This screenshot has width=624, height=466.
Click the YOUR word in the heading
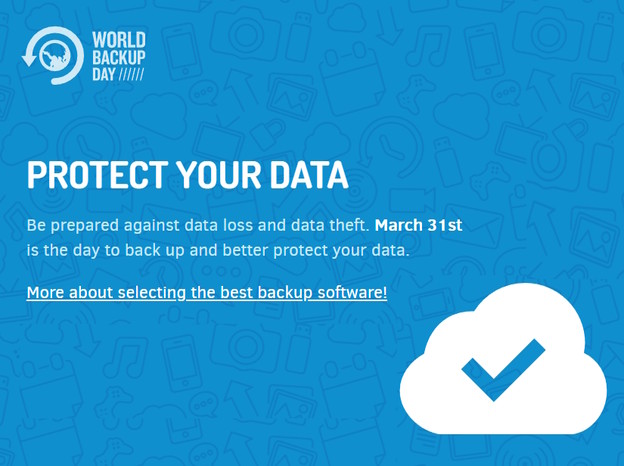[x=217, y=176]
